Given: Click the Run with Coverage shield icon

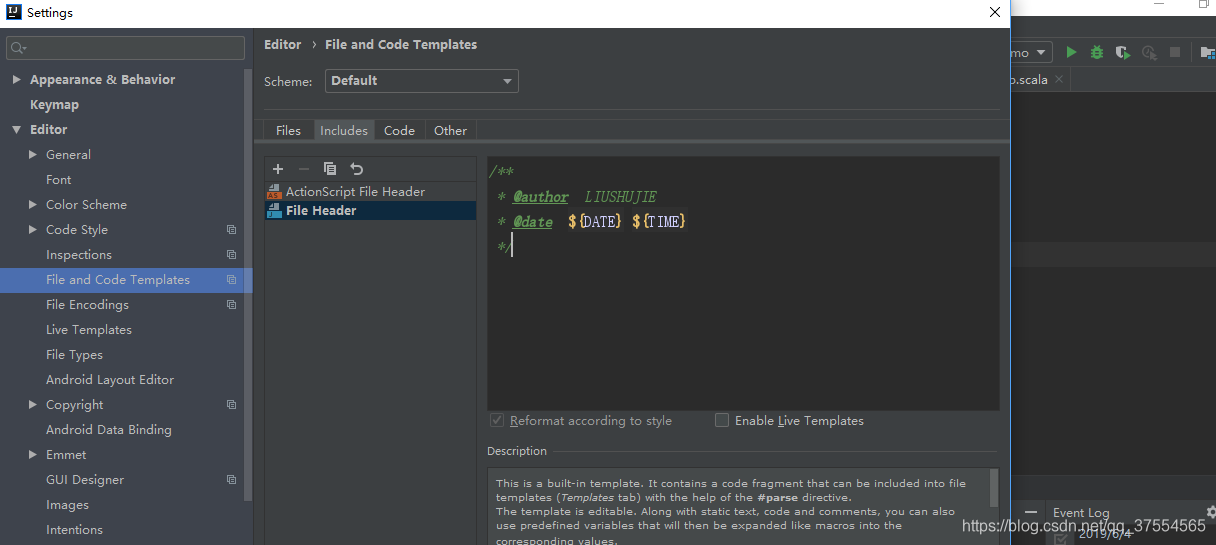Looking at the screenshot, I should 1123,52.
